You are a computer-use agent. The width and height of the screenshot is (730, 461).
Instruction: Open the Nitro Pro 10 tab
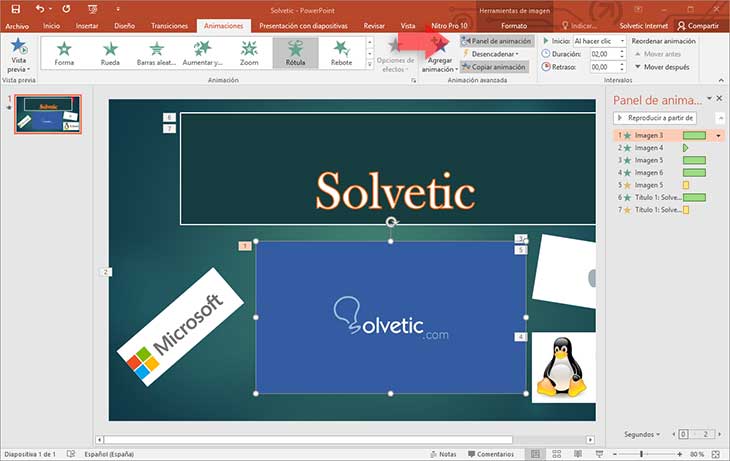click(x=449, y=26)
